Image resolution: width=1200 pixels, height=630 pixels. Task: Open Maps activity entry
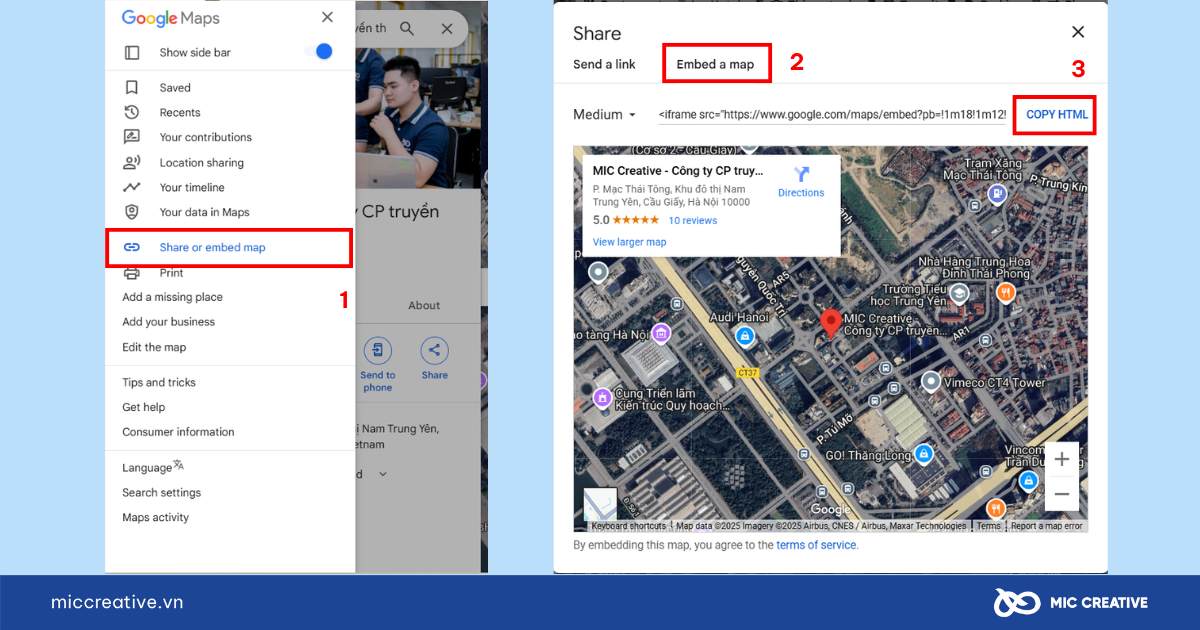[x=155, y=517]
